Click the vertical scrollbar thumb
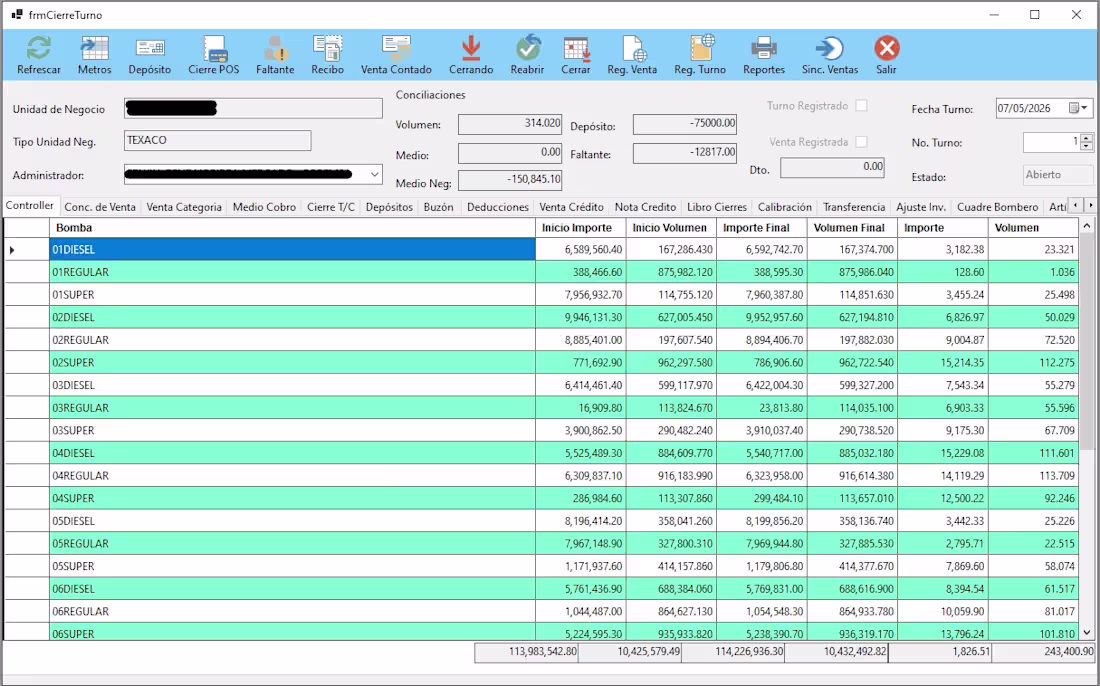1100x686 pixels. coord(1087,342)
